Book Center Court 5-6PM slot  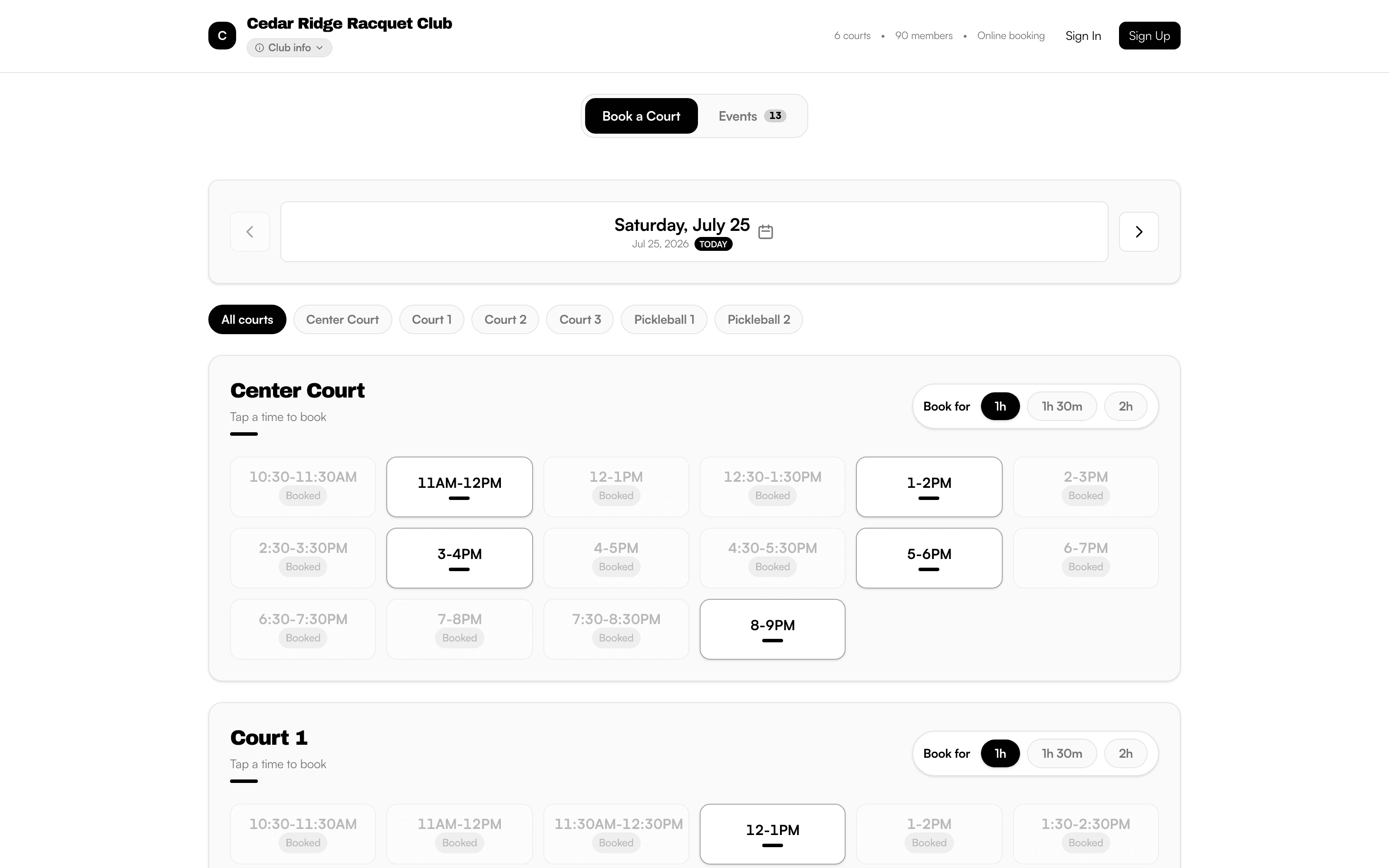coord(929,558)
